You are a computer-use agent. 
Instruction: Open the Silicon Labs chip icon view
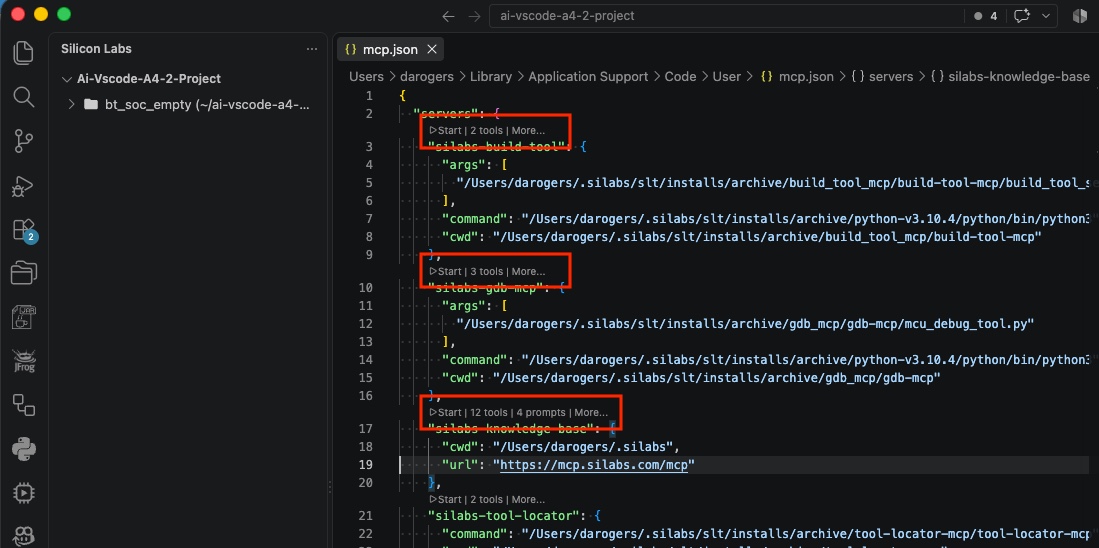click(x=24, y=493)
